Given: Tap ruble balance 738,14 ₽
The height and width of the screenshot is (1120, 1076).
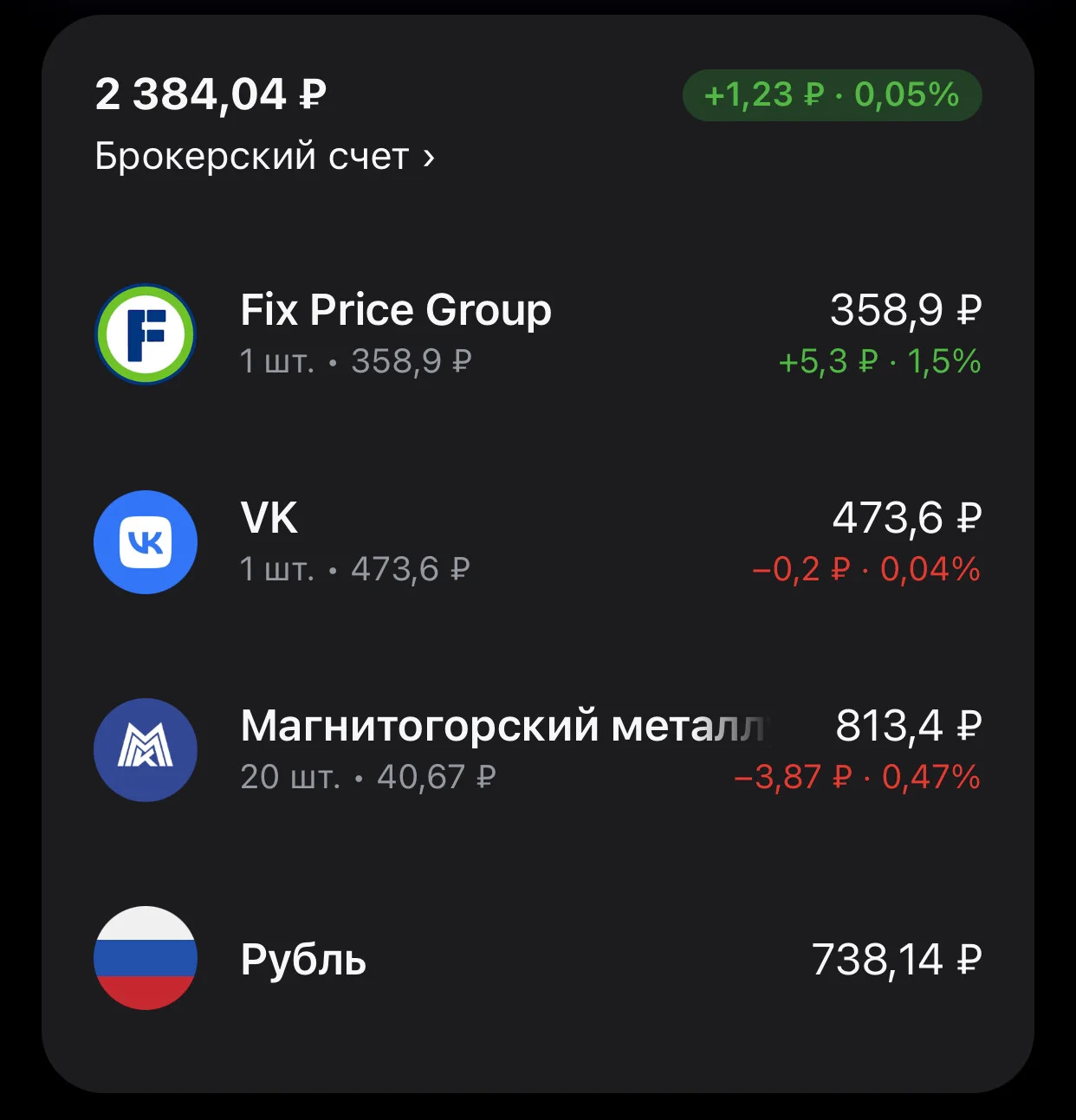Looking at the screenshot, I should click(897, 959).
